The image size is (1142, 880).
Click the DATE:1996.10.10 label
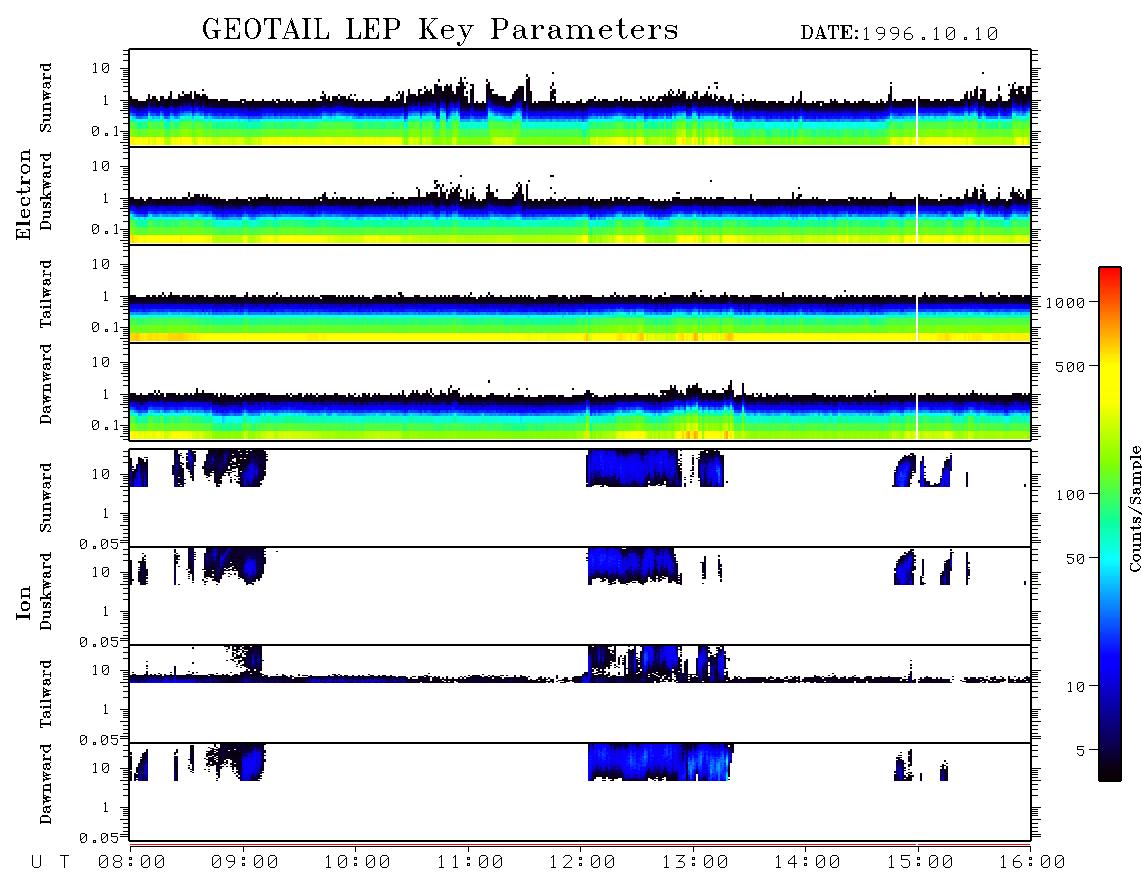899,34
